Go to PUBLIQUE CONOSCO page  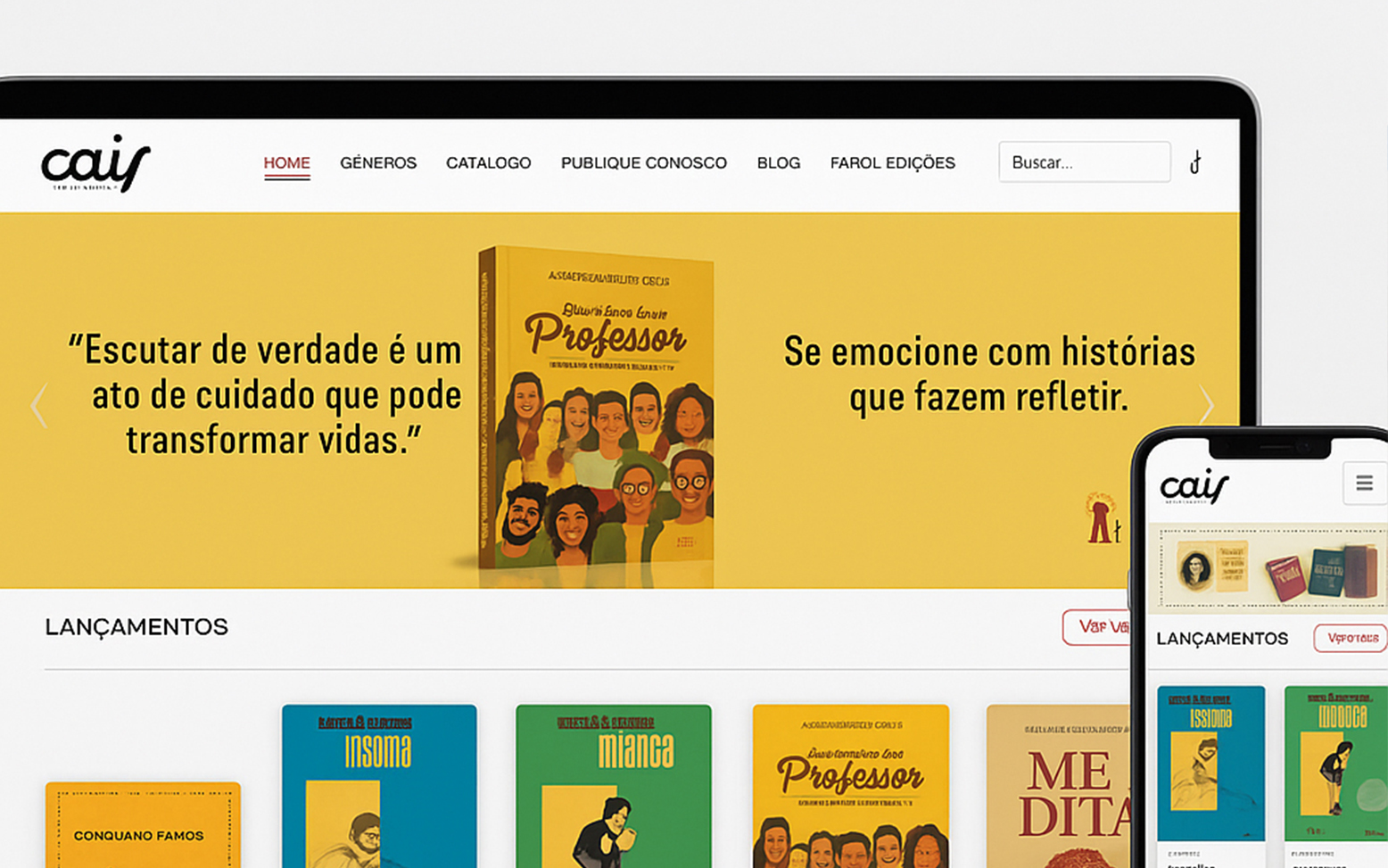click(644, 163)
